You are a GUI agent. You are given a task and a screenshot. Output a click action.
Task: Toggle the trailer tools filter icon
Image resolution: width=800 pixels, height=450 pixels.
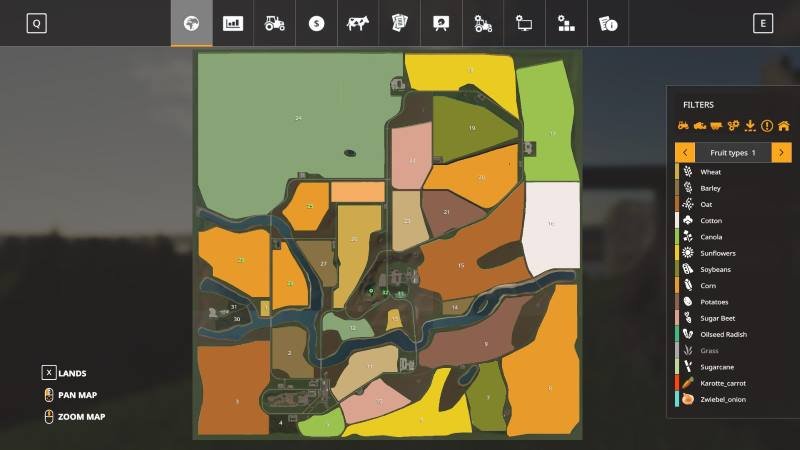tap(716, 126)
